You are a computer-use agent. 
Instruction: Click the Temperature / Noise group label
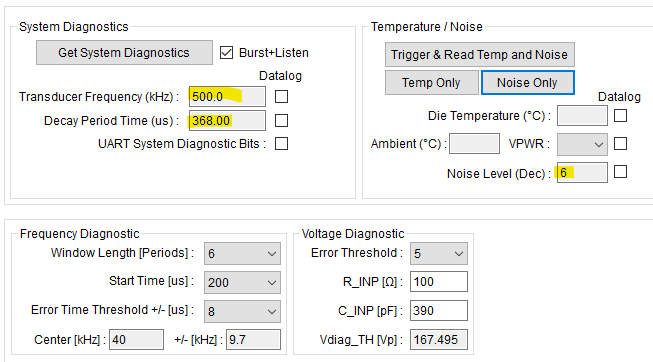coord(427,27)
